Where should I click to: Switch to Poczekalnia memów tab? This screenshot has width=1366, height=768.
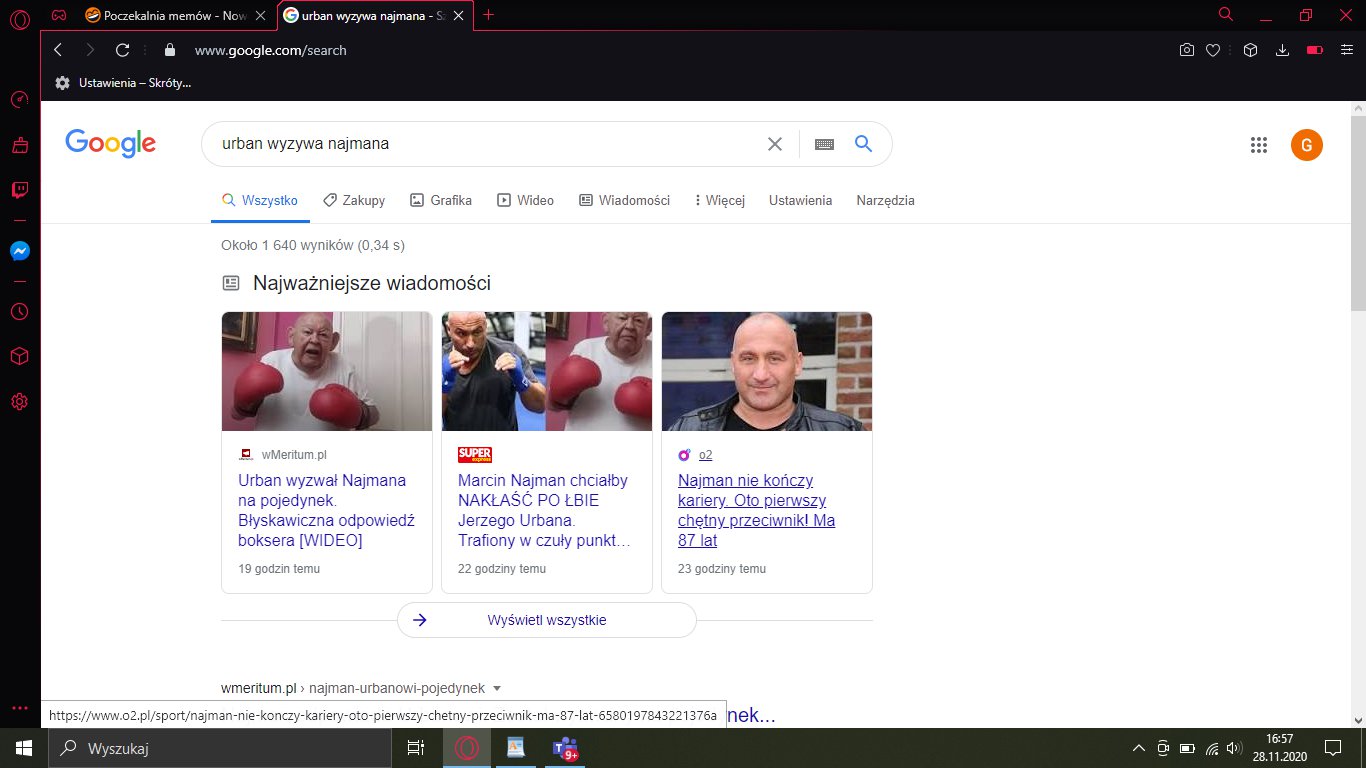point(176,15)
